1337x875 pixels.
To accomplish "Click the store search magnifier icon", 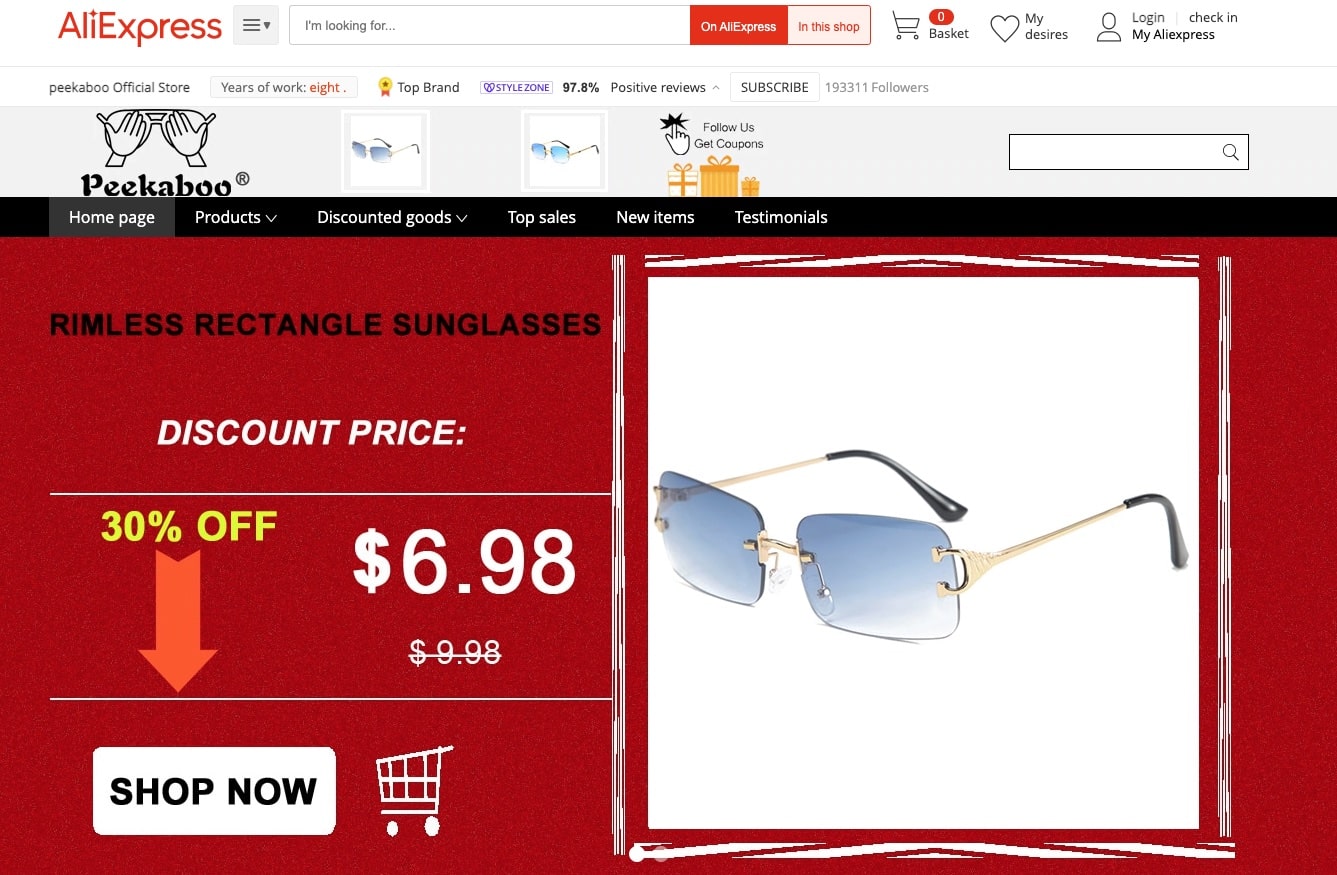I will pos(1231,152).
